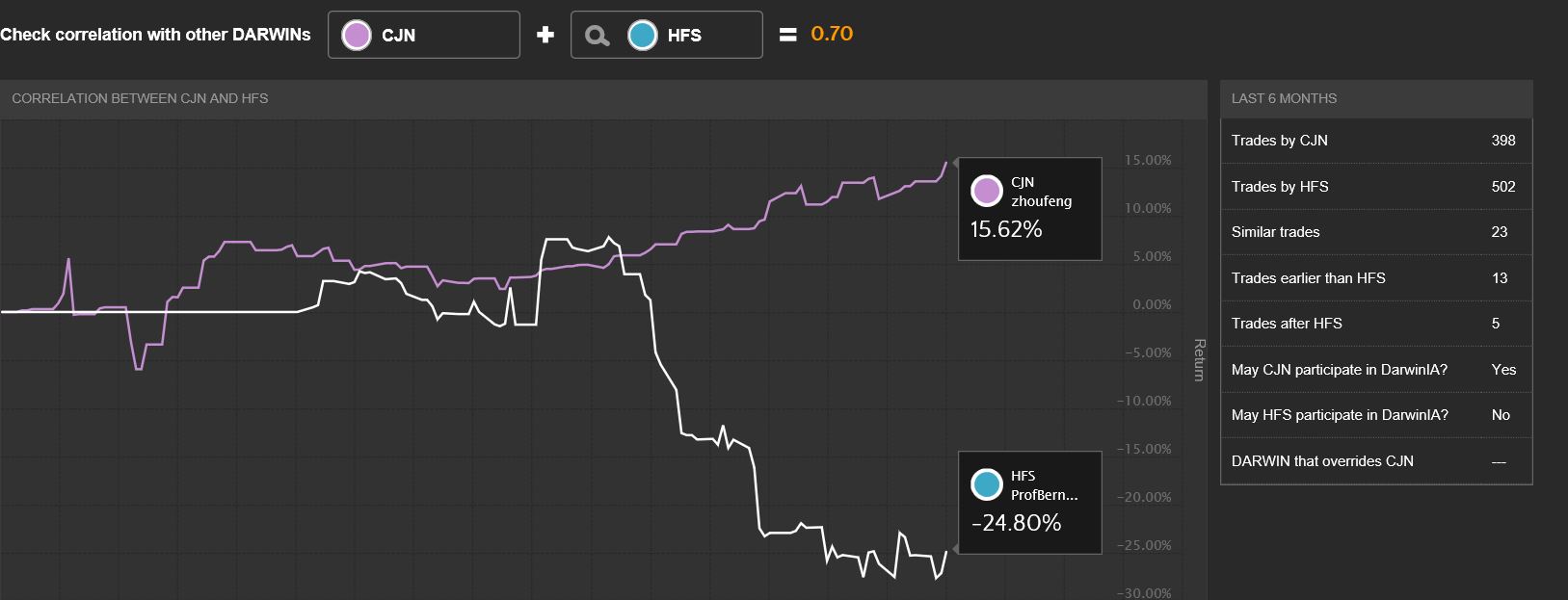1568x600 pixels.
Task: Click the blue HFS ProfBern legend icon
Action: pyautogui.click(x=987, y=484)
